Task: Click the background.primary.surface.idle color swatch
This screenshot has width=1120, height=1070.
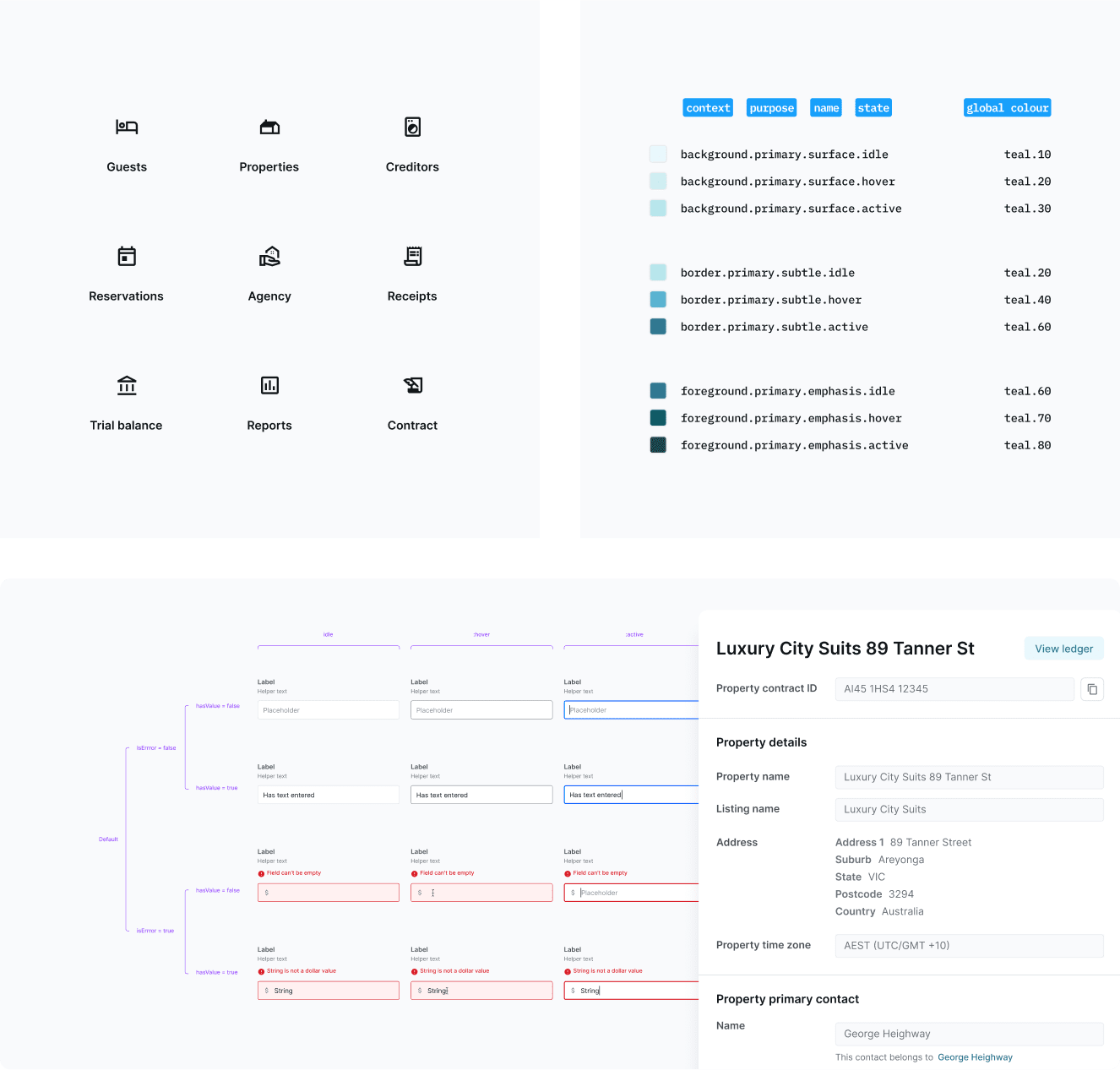Action: [658, 154]
